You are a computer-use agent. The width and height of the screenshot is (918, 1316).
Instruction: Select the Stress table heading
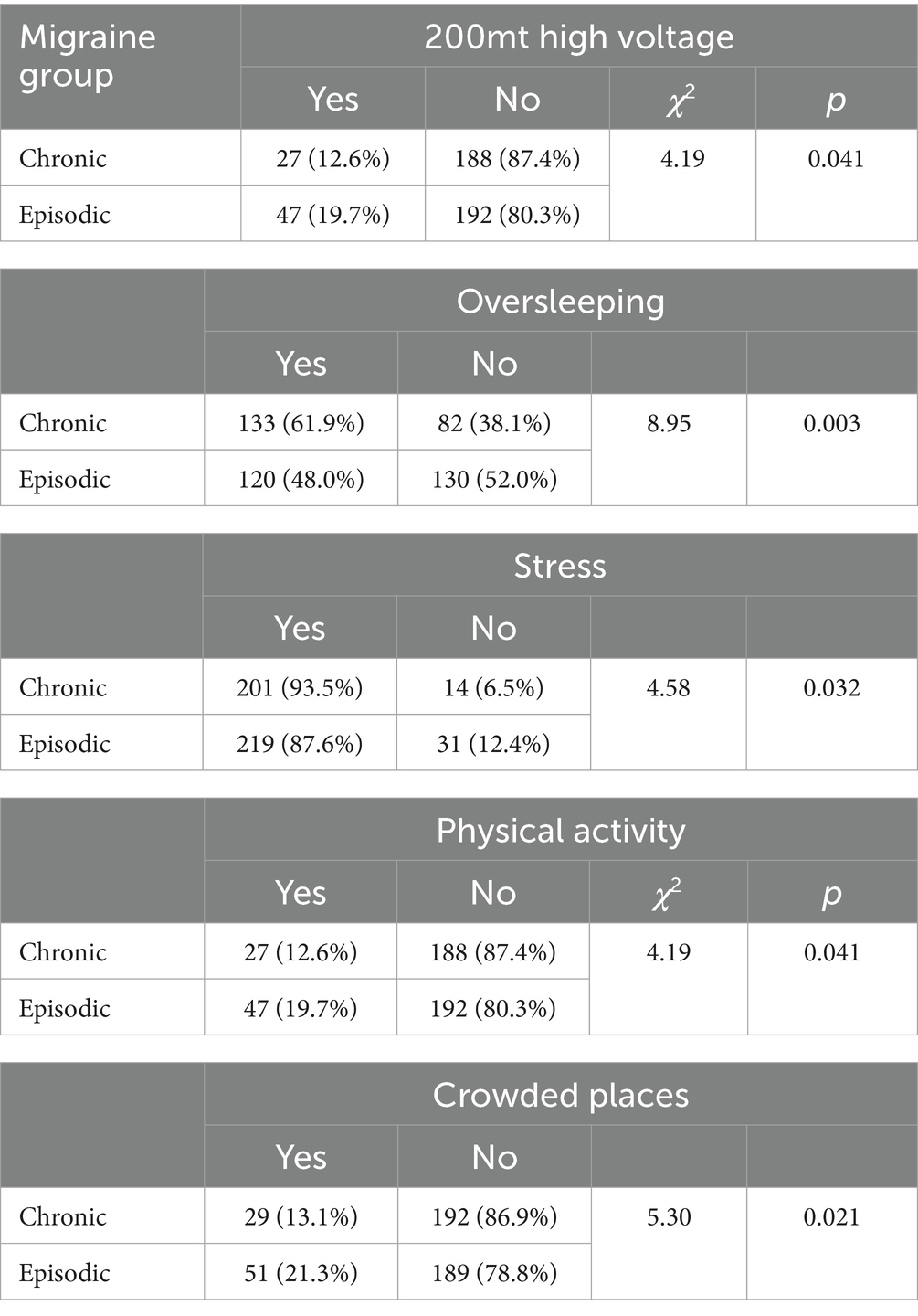click(x=559, y=566)
